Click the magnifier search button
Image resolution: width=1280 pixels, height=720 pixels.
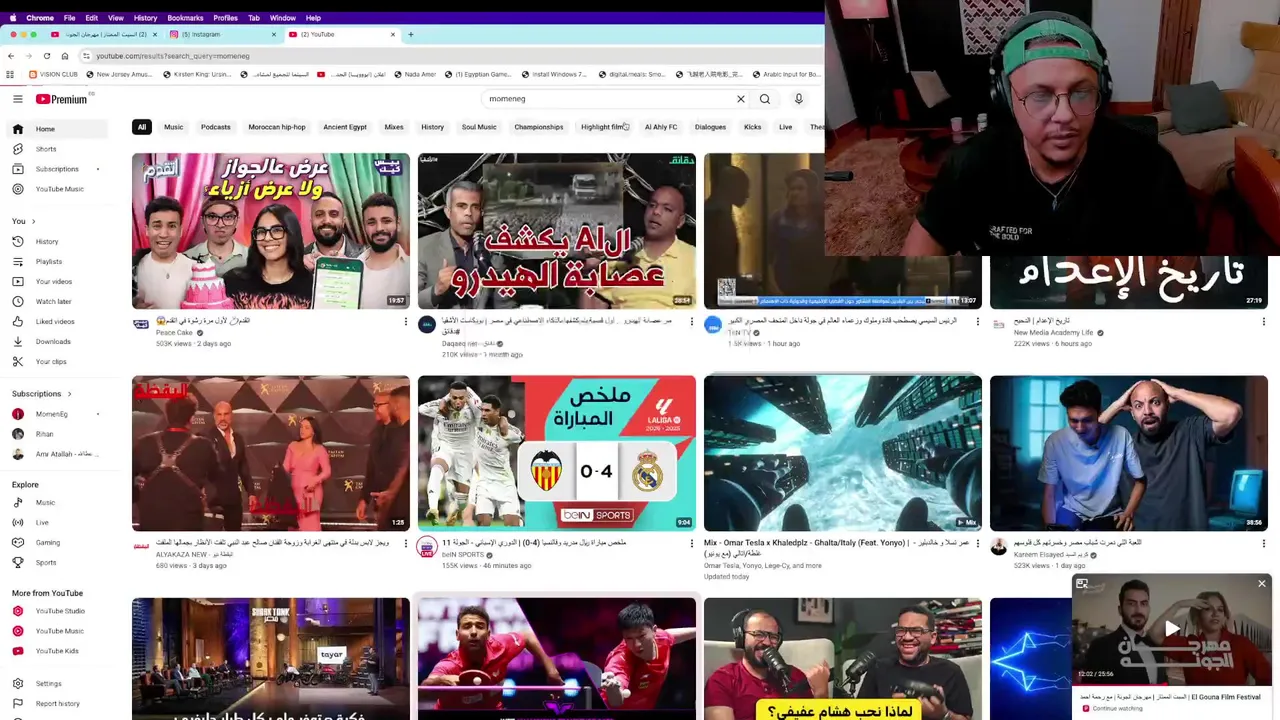pyautogui.click(x=765, y=99)
